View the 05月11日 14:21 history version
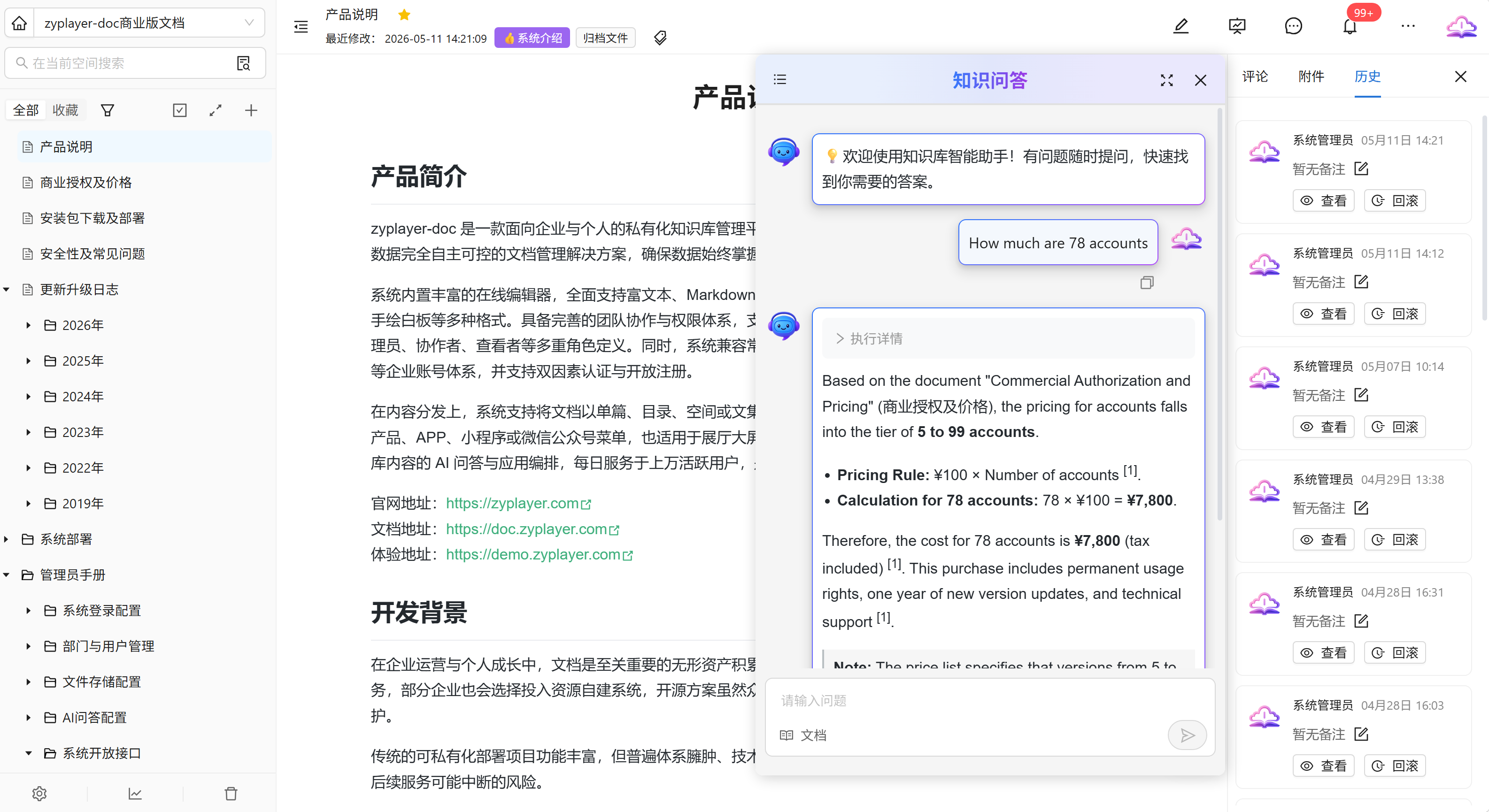The image size is (1489, 812). tap(1323, 200)
